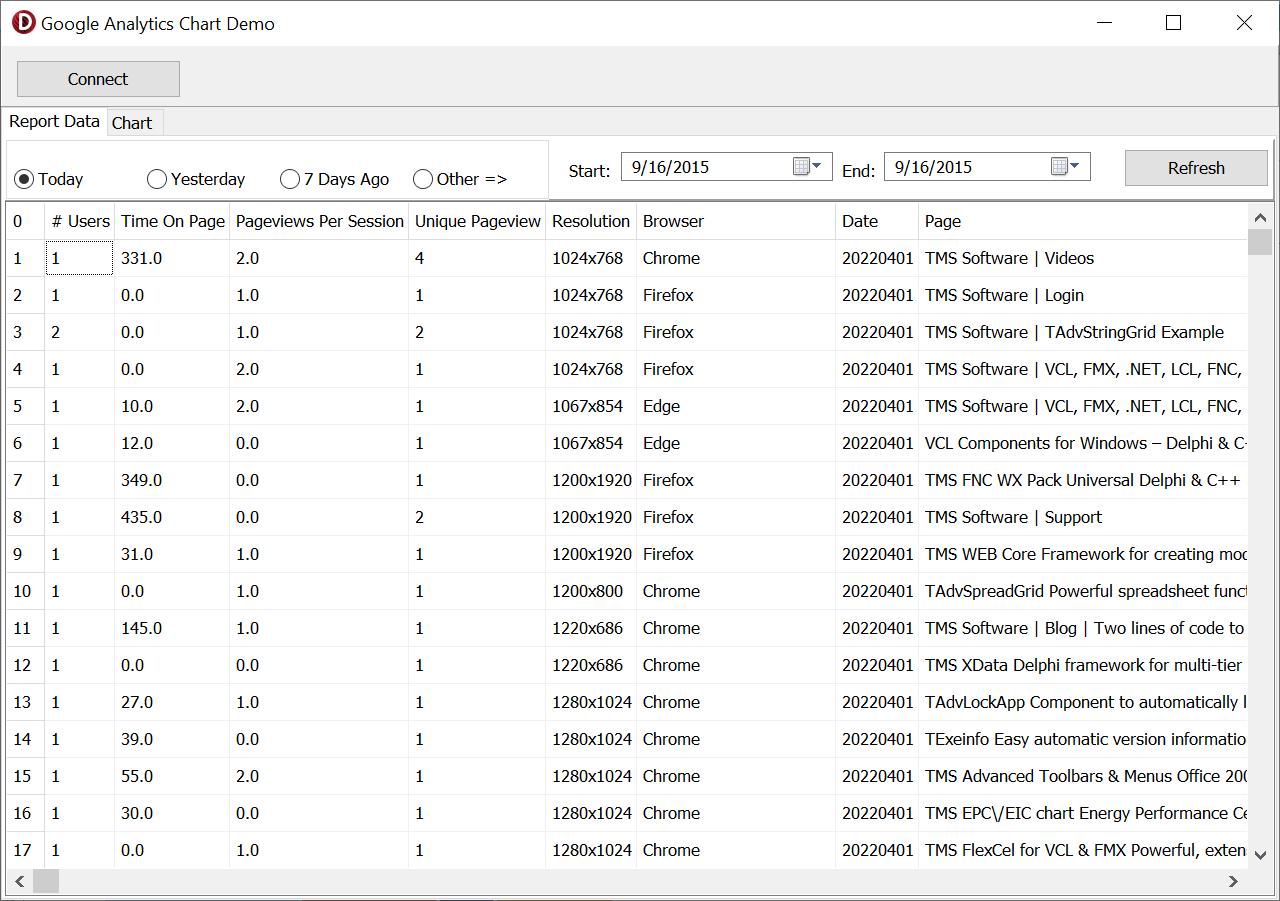Click the vertical scrollbar thumb
This screenshot has height=901, width=1280.
[x=1260, y=242]
